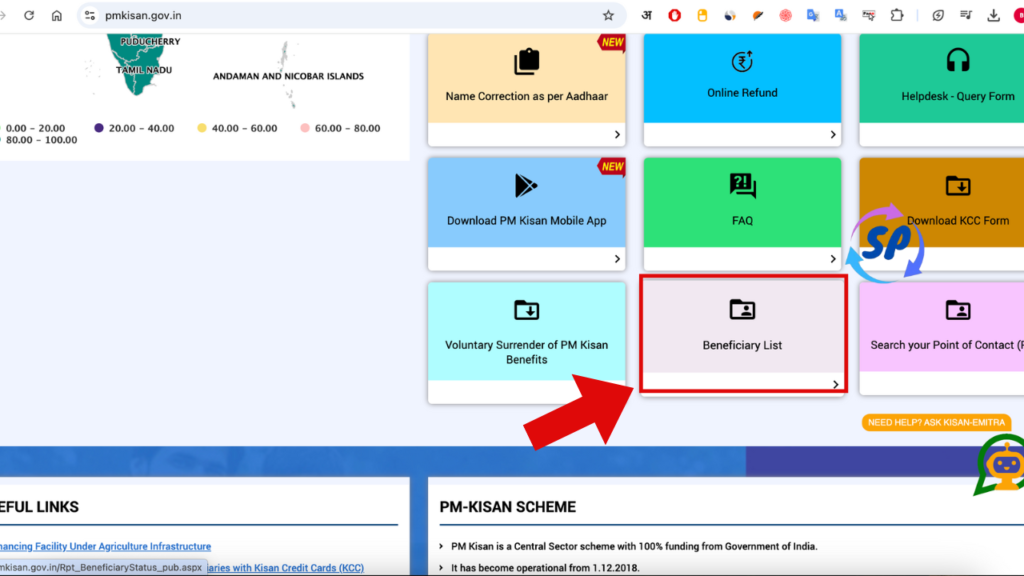1024x576 pixels.
Task: Click the 20.00 – 40.00 purple legend swatch
Action: coord(99,128)
